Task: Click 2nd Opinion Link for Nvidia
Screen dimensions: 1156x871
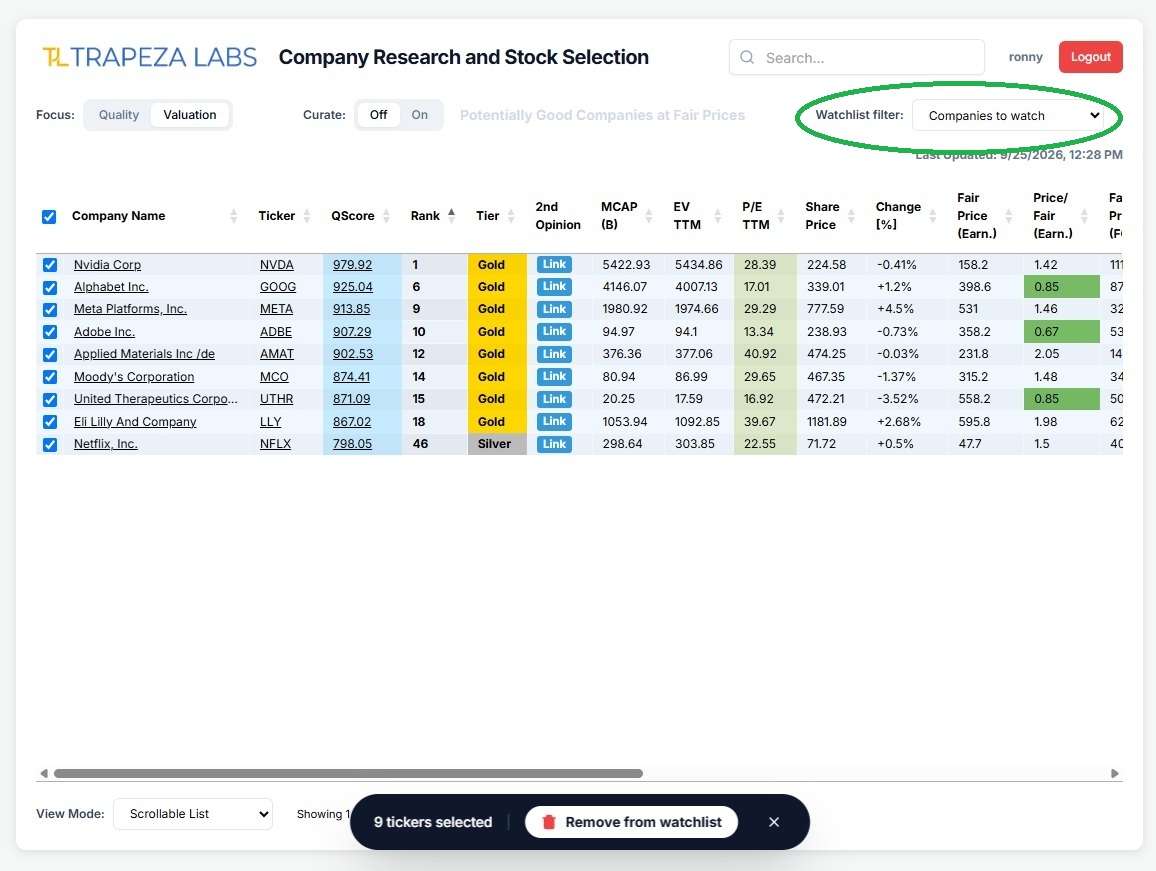Action: (554, 264)
